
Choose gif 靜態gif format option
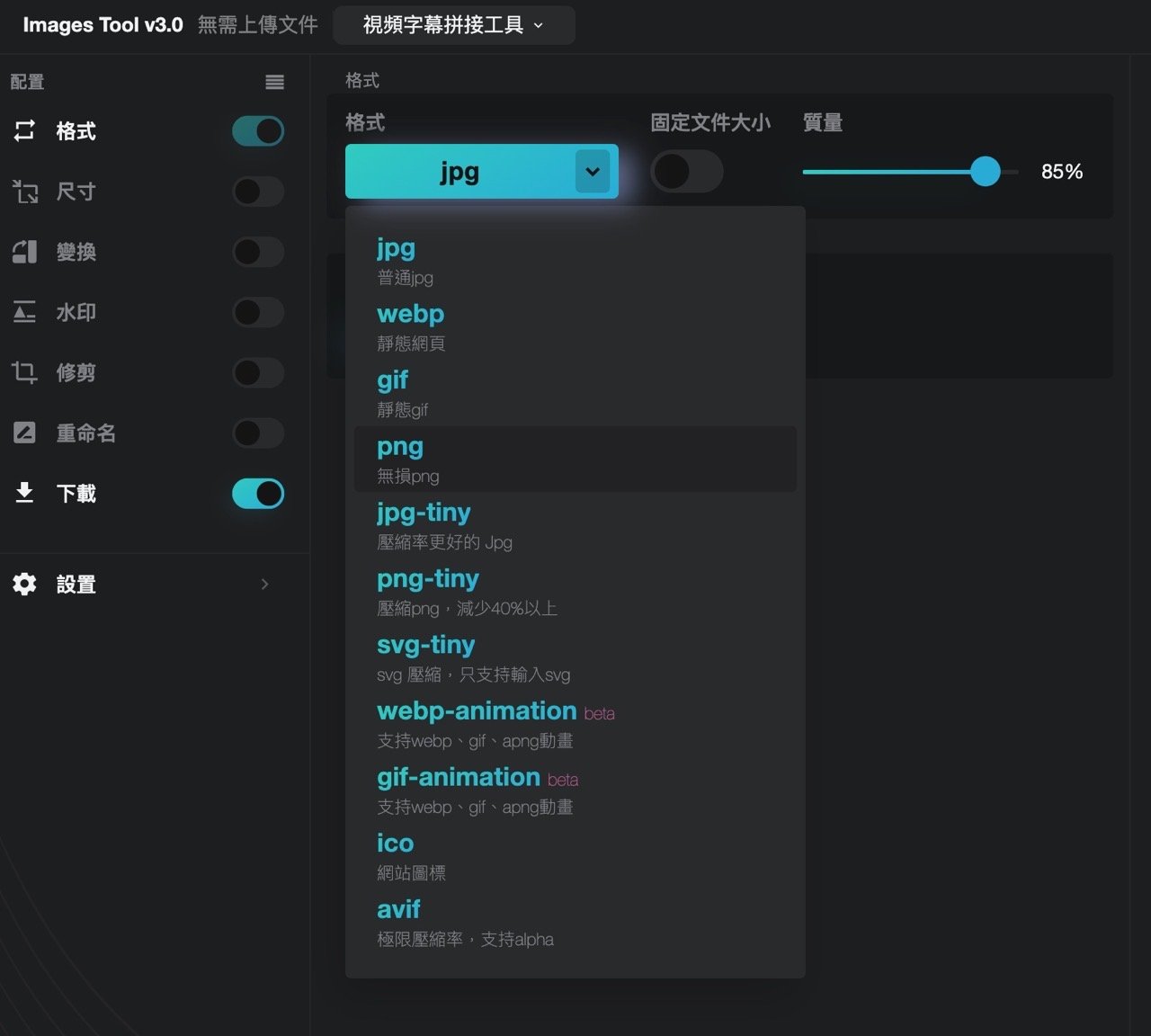(575, 393)
